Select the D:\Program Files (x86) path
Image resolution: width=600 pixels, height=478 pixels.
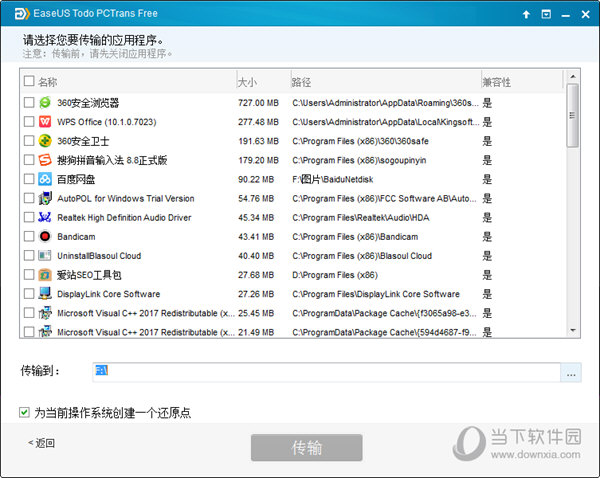tap(335, 275)
